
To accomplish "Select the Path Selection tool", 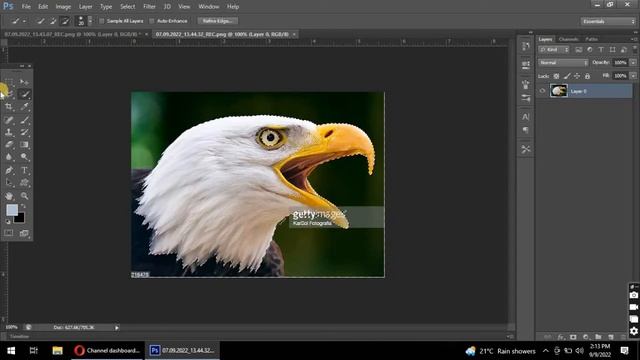I will click(x=9, y=182).
